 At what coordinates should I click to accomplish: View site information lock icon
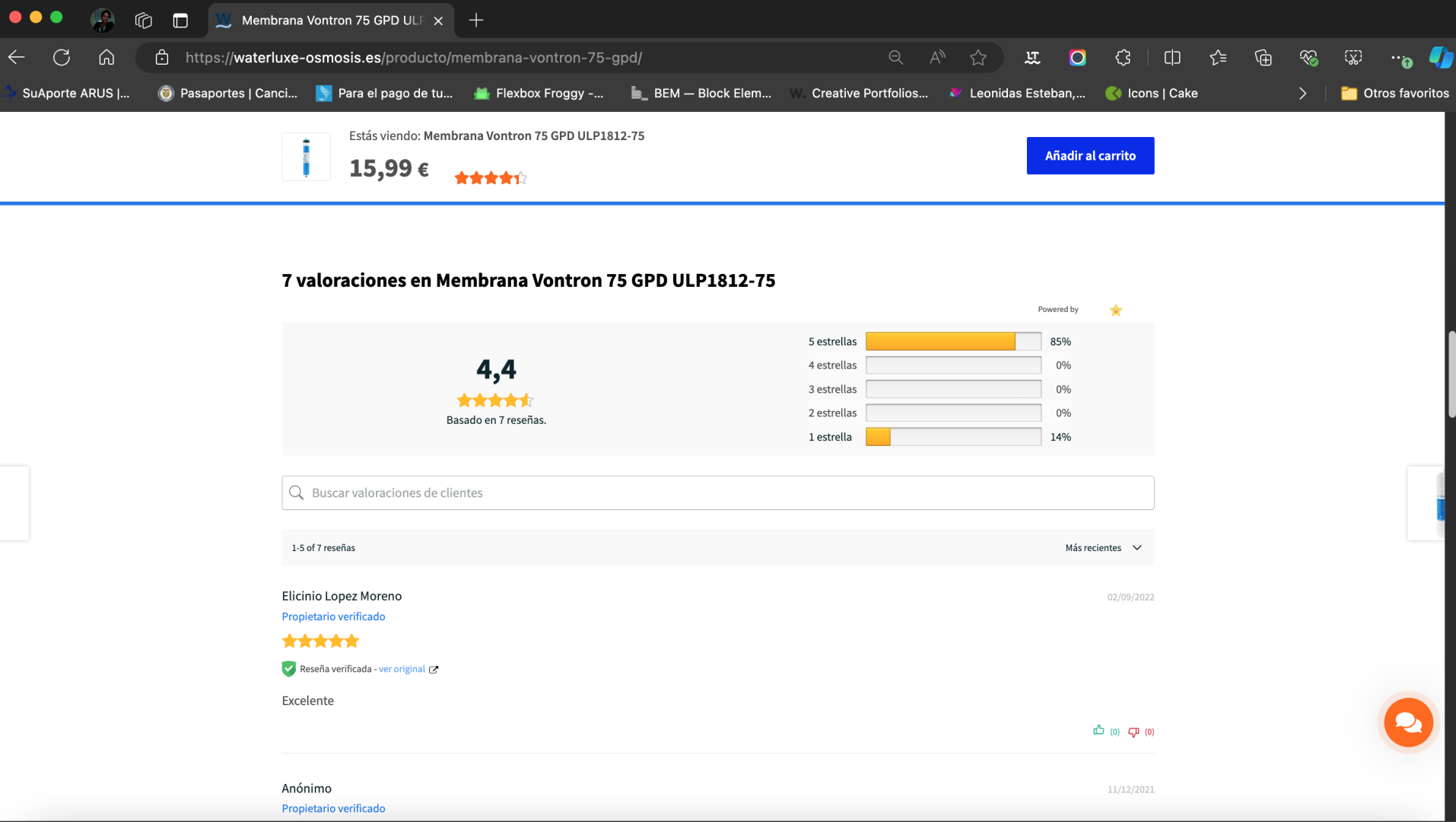[x=162, y=57]
